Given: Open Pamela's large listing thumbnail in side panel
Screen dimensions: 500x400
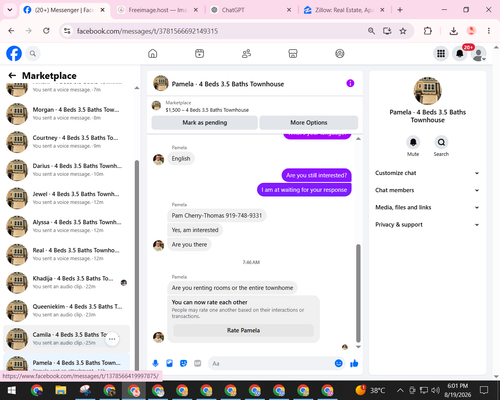Looking at the screenshot, I should [428, 91].
